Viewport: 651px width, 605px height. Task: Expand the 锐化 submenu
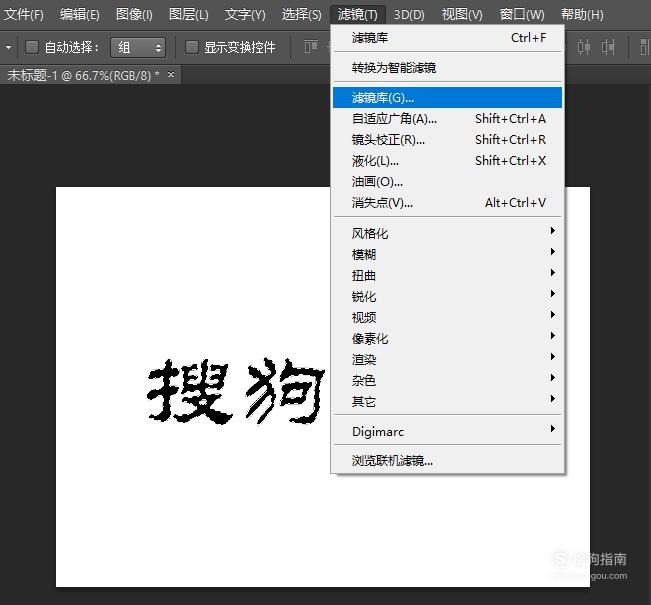(447, 296)
